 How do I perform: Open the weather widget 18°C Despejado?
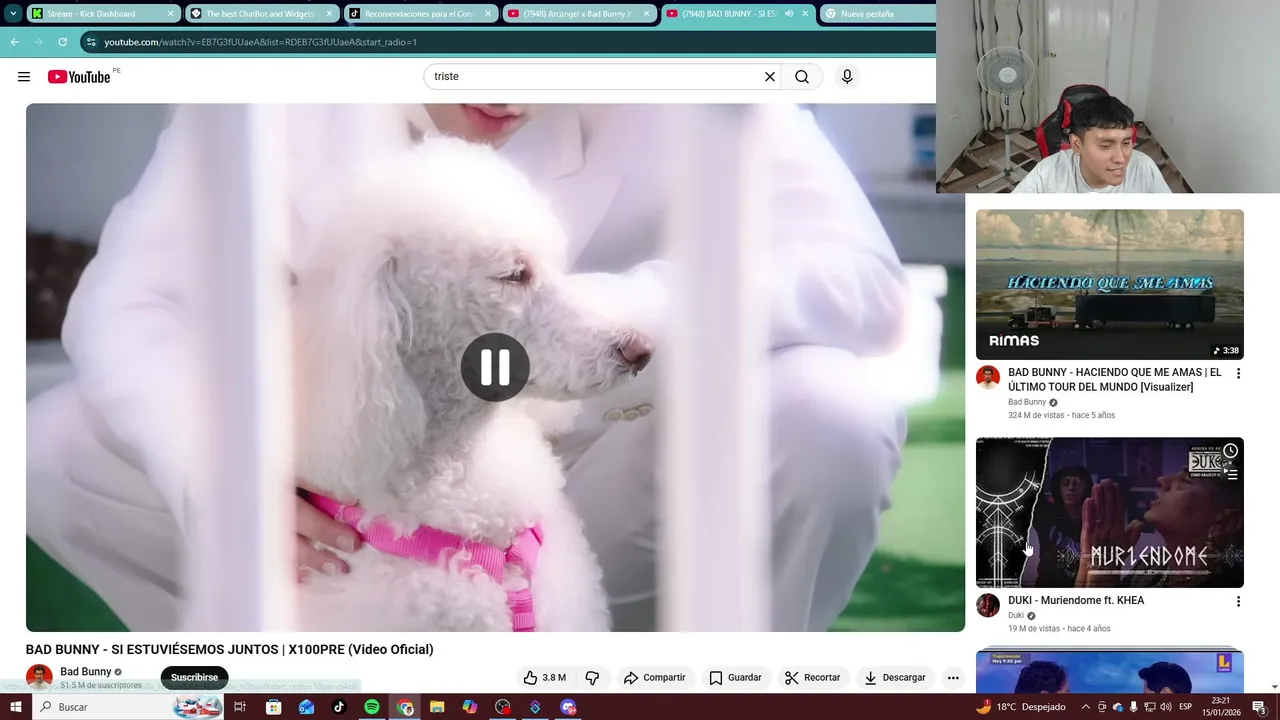[1021, 707]
